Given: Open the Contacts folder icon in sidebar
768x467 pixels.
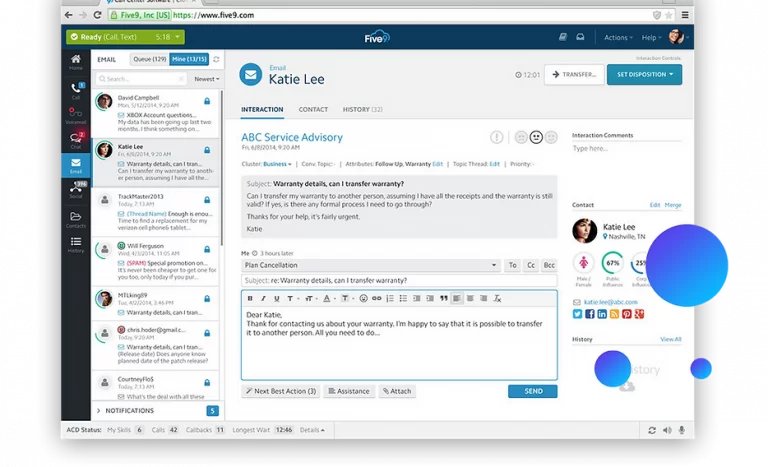Looking at the screenshot, I should [76, 219].
